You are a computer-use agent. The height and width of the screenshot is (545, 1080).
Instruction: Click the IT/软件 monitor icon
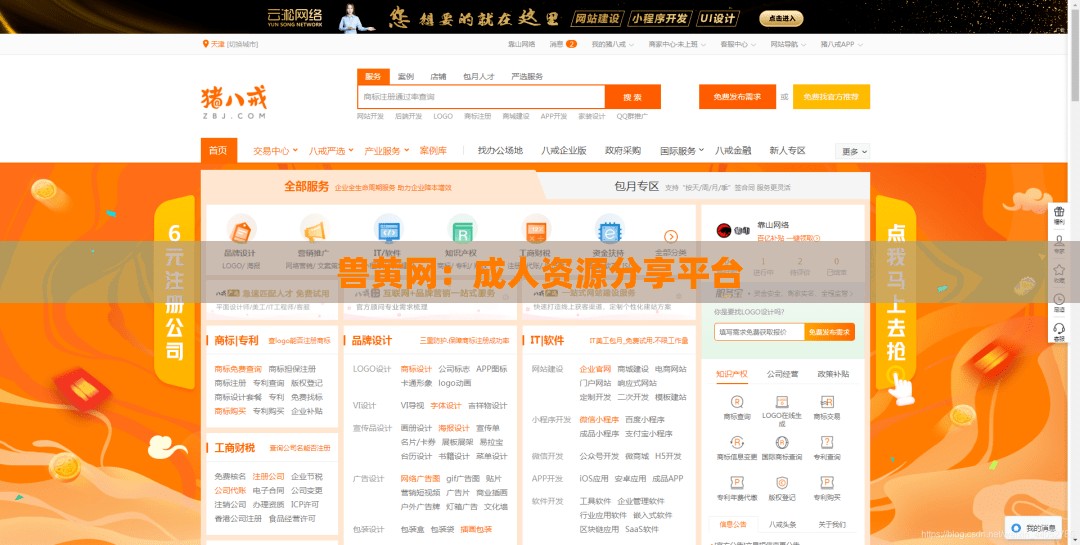388,228
